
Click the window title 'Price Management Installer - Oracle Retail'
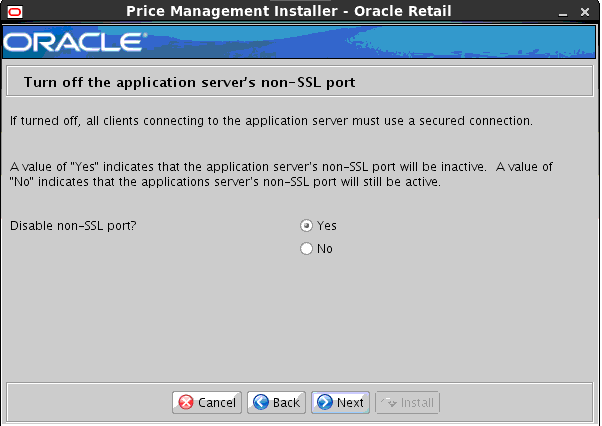pyautogui.click(x=289, y=11)
